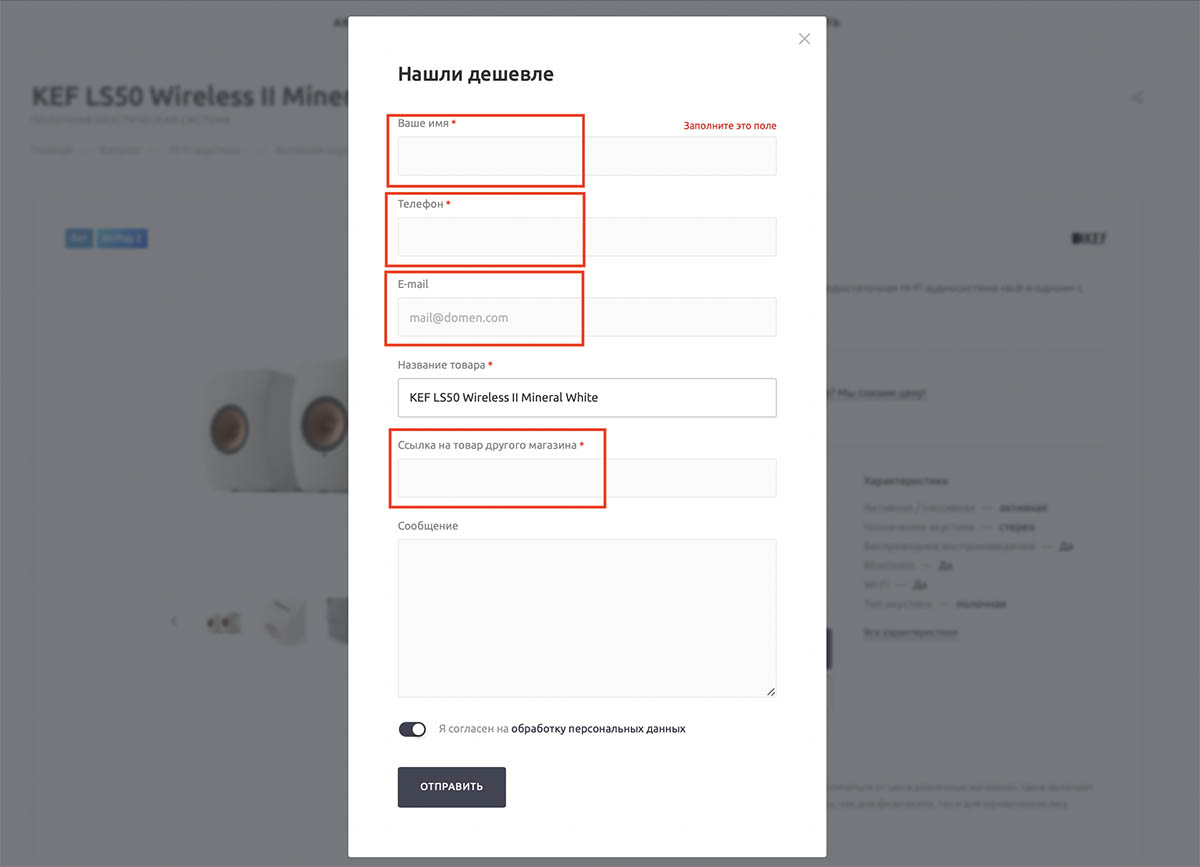The height and width of the screenshot is (867, 1200).
Task: Click the "Название товара" field with KEF LS50
Action: [587, 397]
